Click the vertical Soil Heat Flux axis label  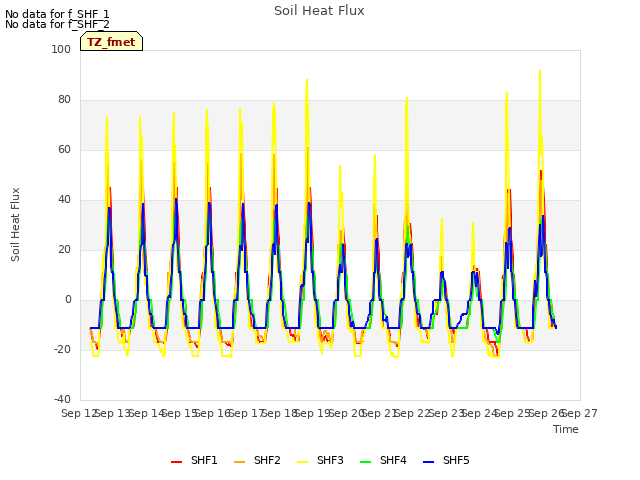(15, 224)
